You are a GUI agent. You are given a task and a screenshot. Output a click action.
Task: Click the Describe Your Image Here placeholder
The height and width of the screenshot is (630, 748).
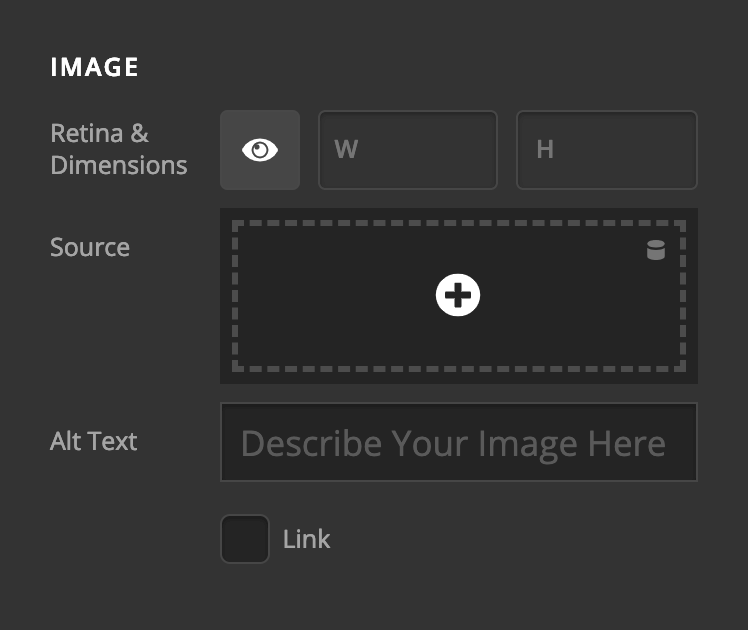(x=452, y=443)
